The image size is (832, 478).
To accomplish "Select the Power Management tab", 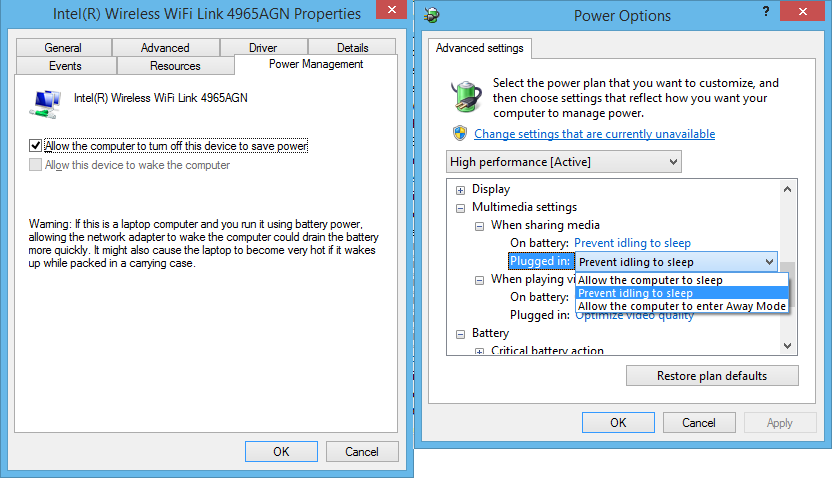I will [x=316, y=64].
